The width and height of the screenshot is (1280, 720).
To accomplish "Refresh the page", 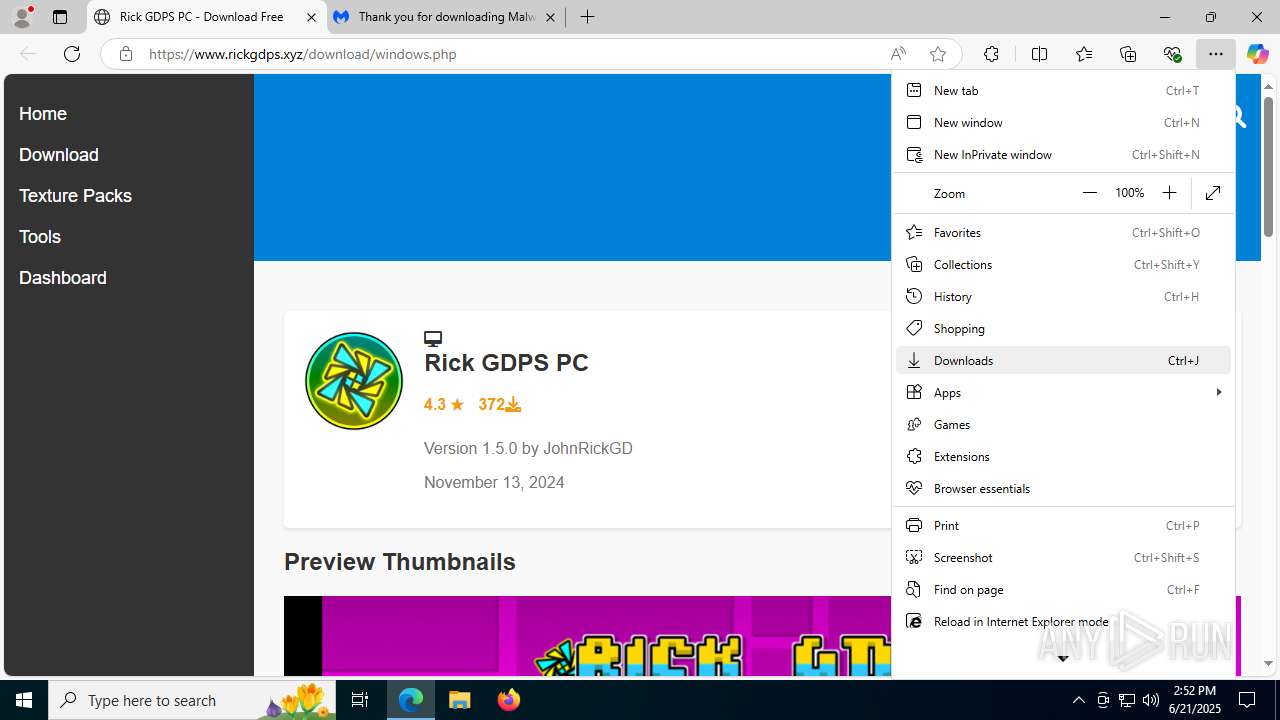I will tap(72, 54).
